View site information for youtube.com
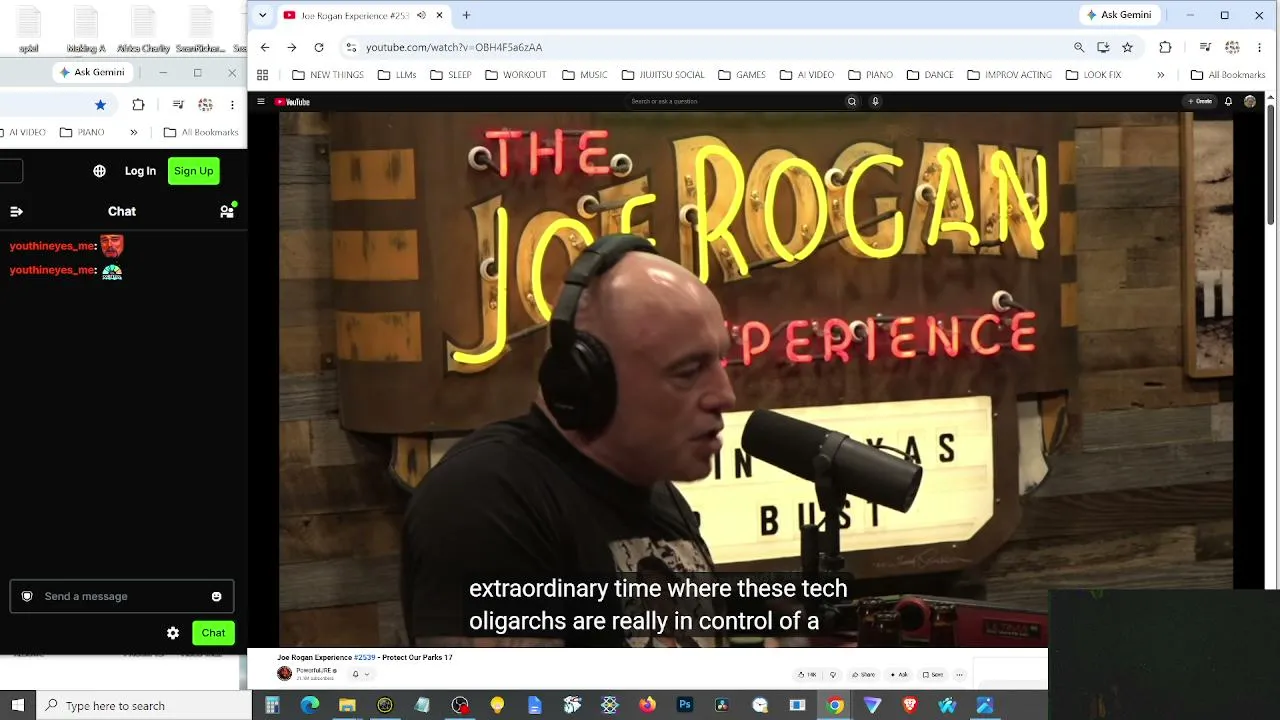 click(x=350, y=47)
